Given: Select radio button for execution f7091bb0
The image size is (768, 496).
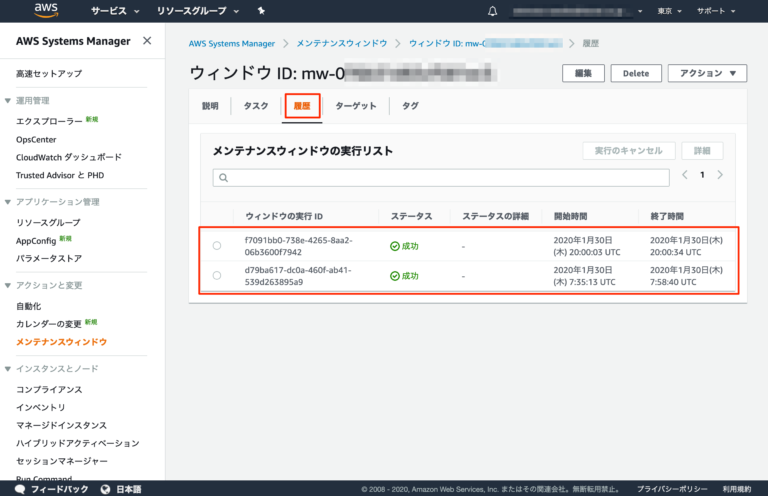Looking at the screenshot, I should click(x=217, y=246).
